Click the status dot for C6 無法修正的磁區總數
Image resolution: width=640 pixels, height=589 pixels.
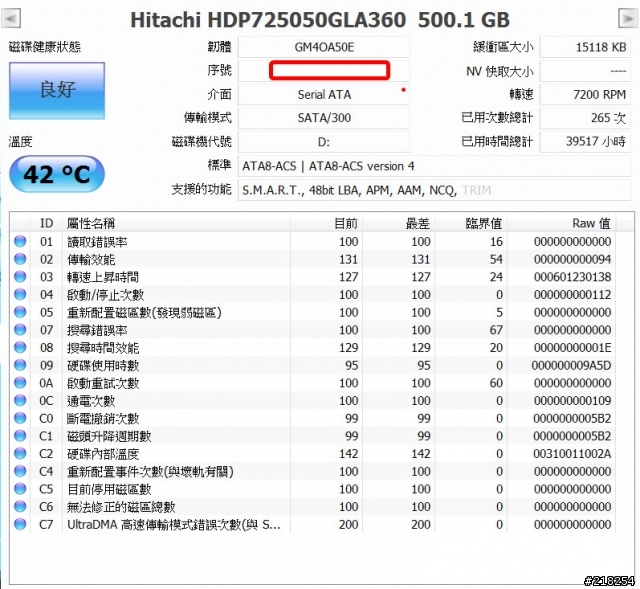20,506
